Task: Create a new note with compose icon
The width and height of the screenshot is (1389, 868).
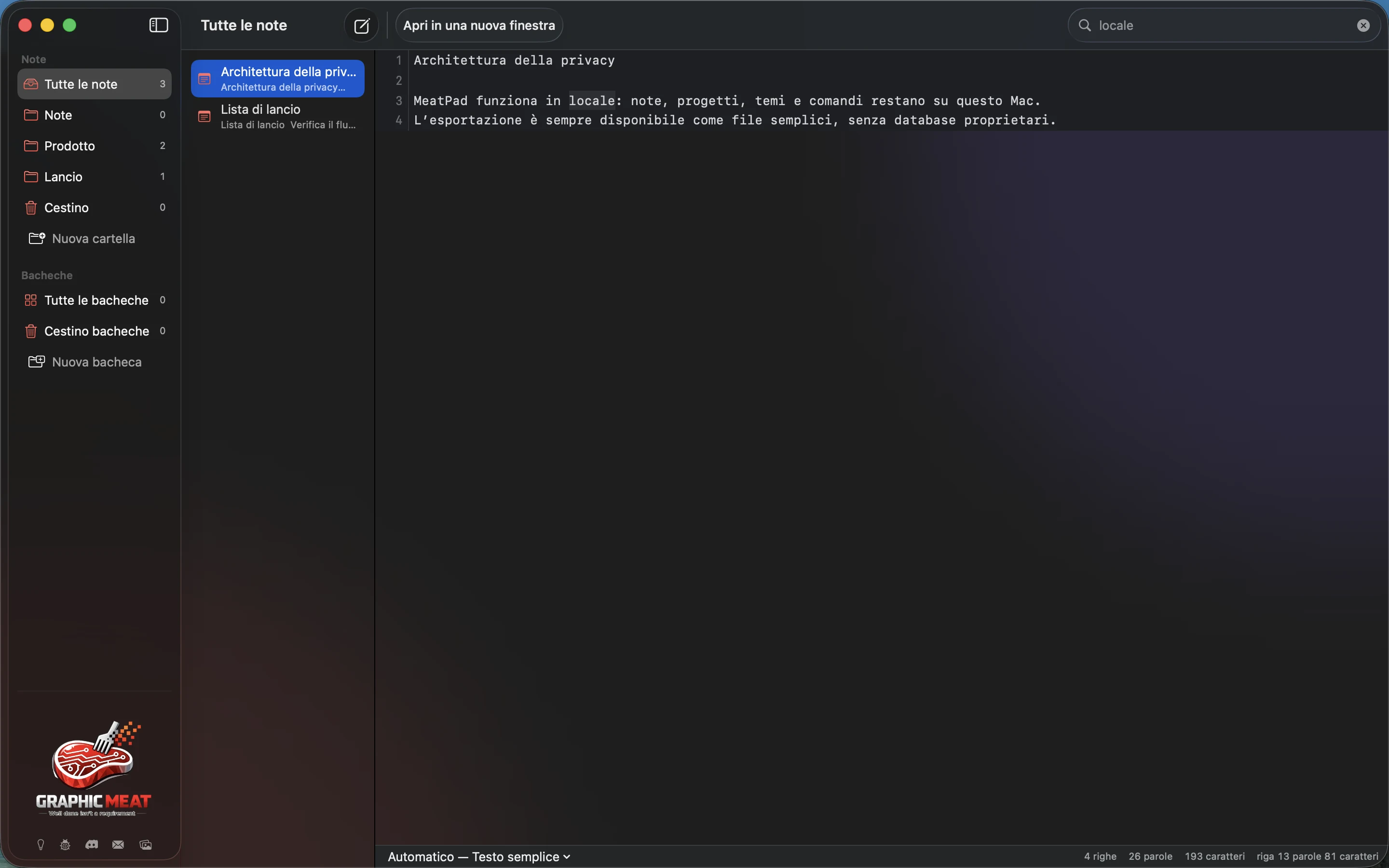Action: point(362,26)
